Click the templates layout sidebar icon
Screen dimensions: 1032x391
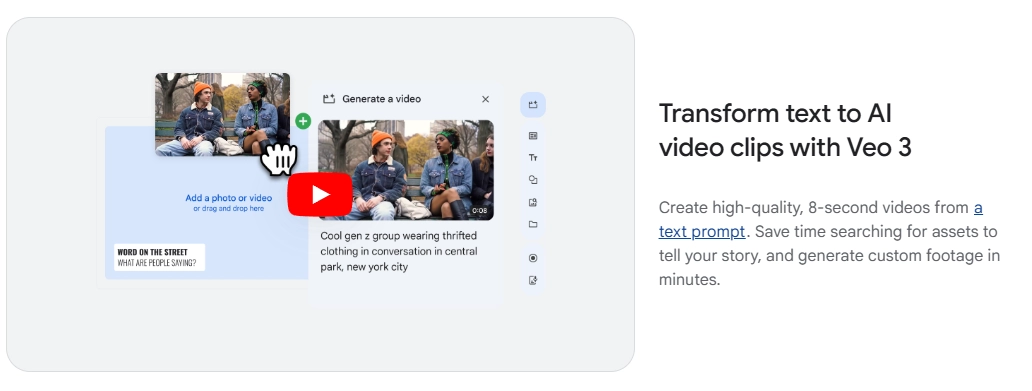coord(533,136)
